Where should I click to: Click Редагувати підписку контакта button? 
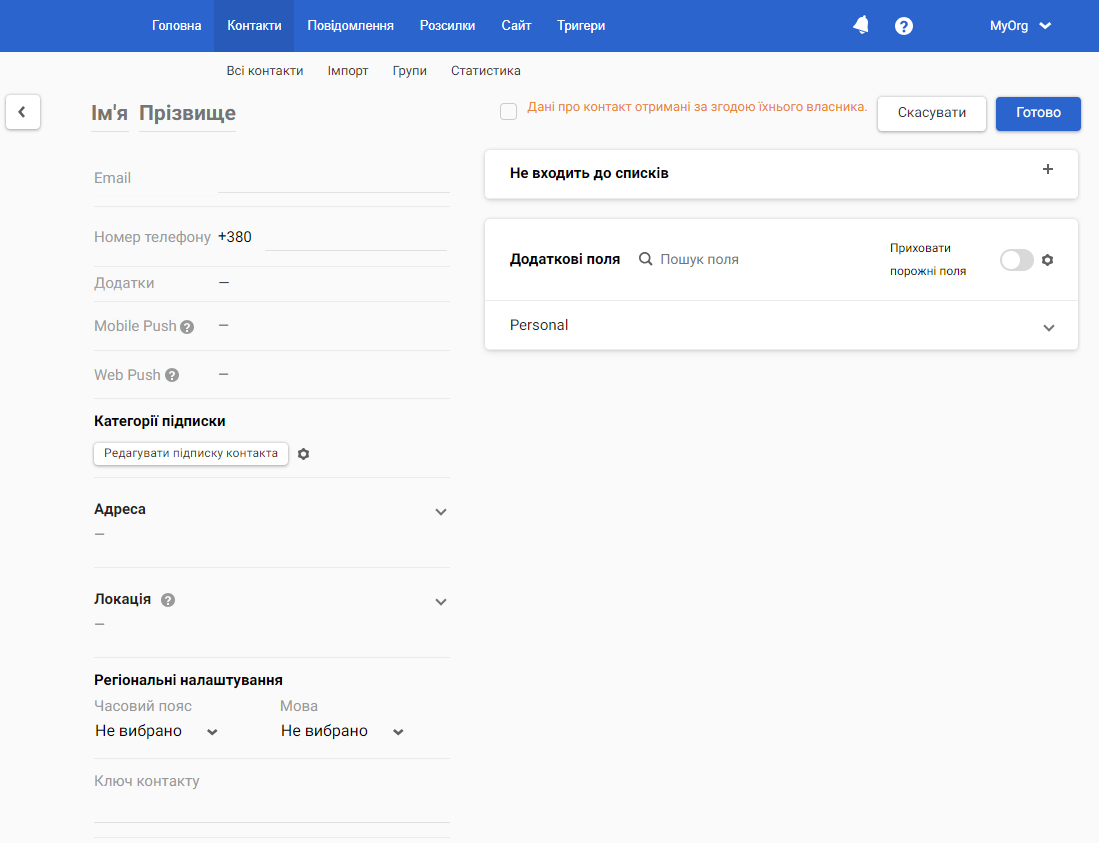click(x=191, y=453)
